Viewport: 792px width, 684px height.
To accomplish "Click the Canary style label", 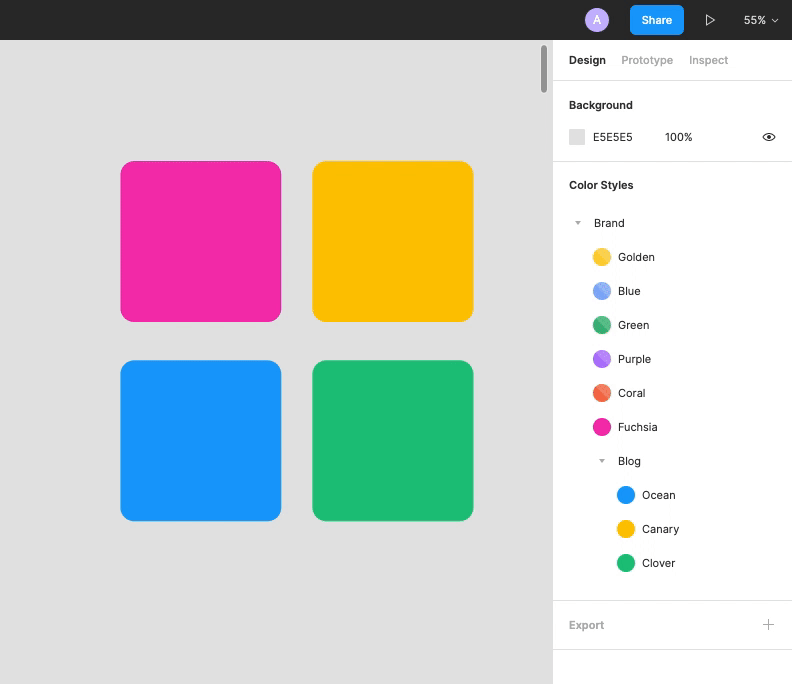I will [x=660, y=529].
